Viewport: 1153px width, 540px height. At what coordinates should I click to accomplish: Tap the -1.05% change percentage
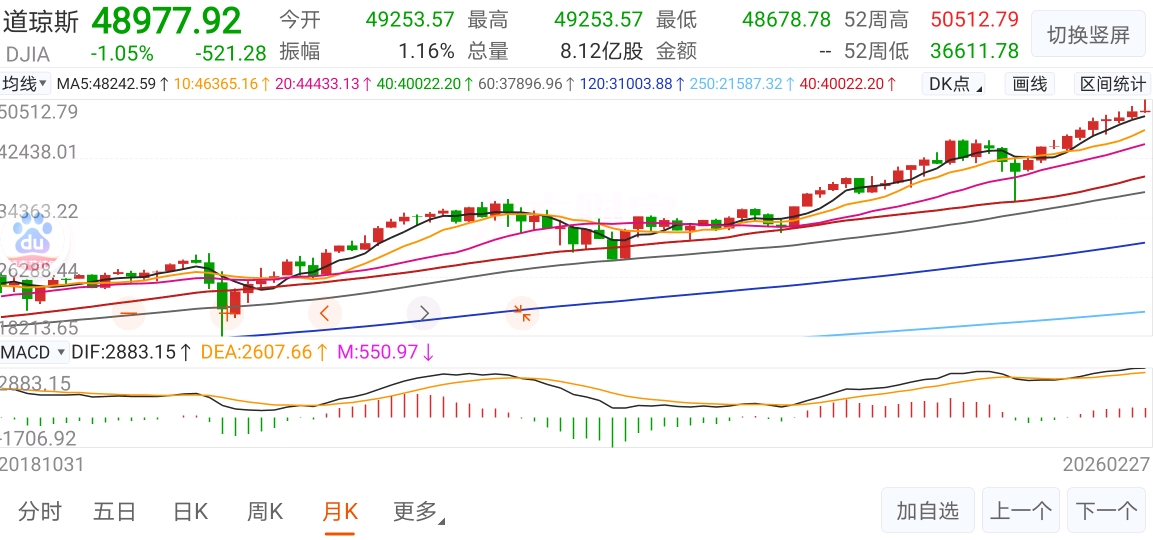click(x=122, y=54)
